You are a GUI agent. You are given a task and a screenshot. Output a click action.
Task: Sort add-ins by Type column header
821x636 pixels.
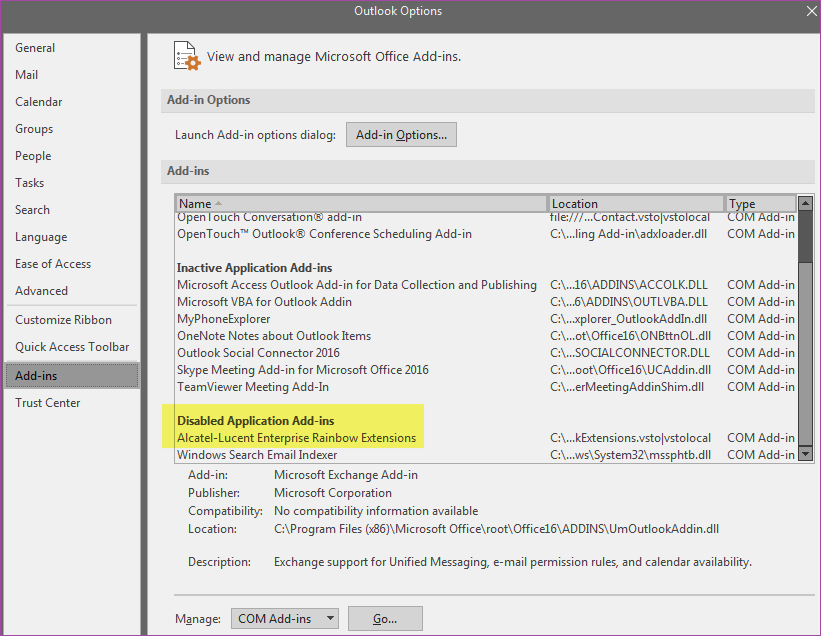click(x=760, y=204)
